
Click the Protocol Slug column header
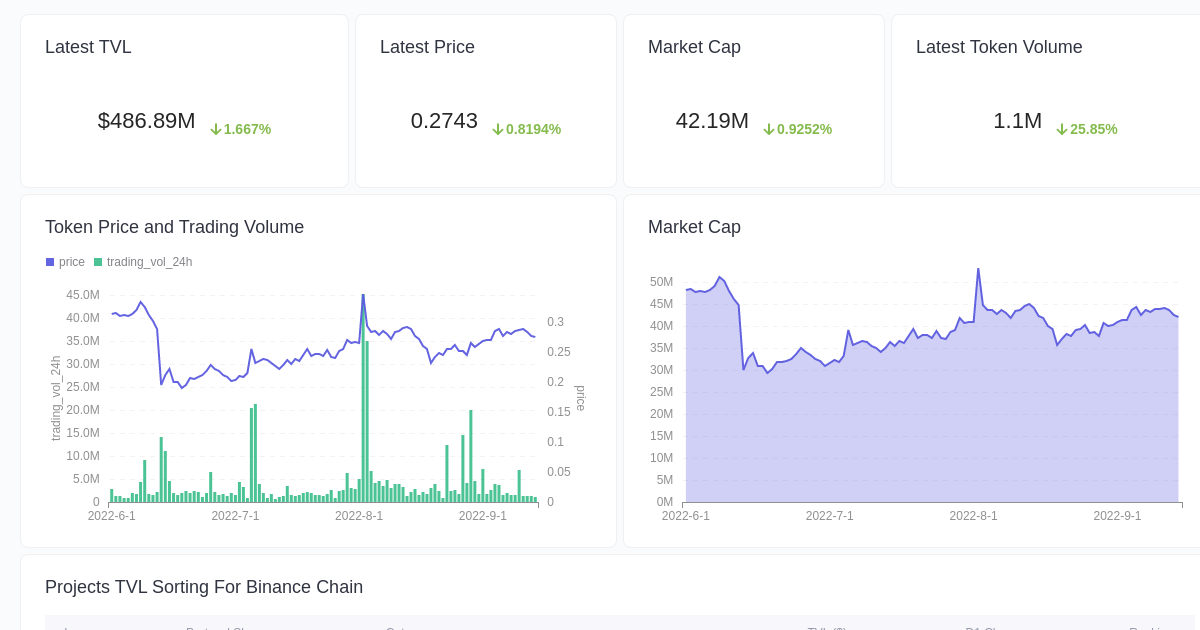pos(215,629)
